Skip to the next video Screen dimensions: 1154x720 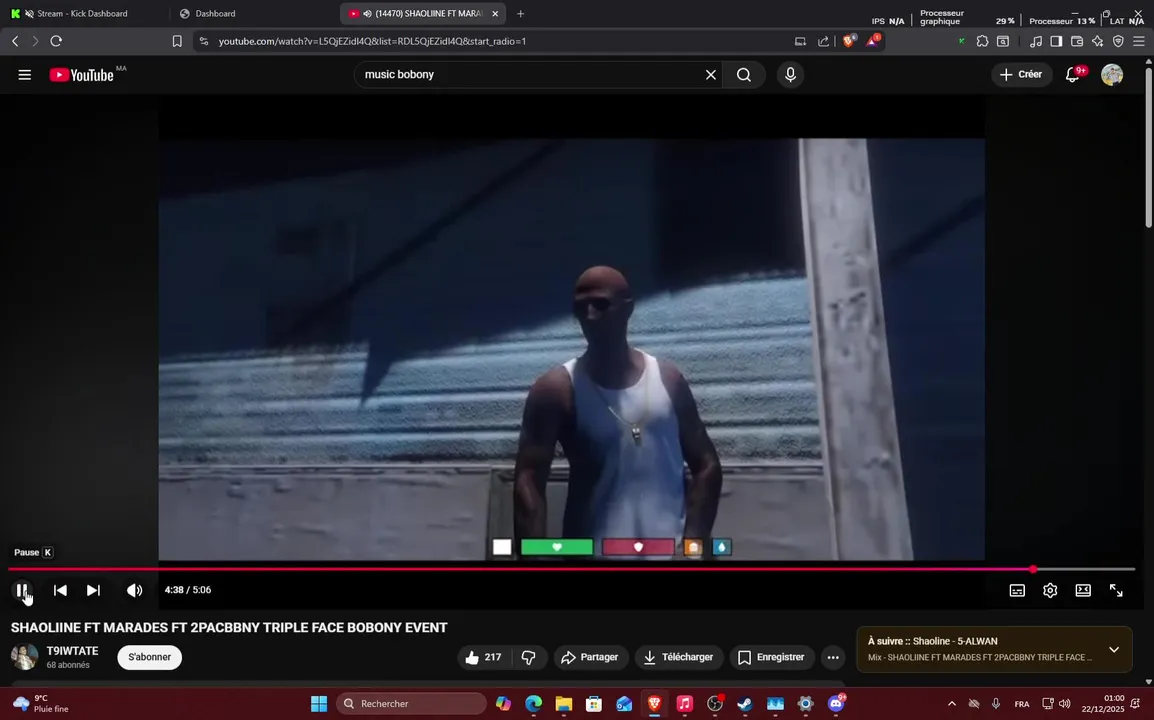[93, 590]
